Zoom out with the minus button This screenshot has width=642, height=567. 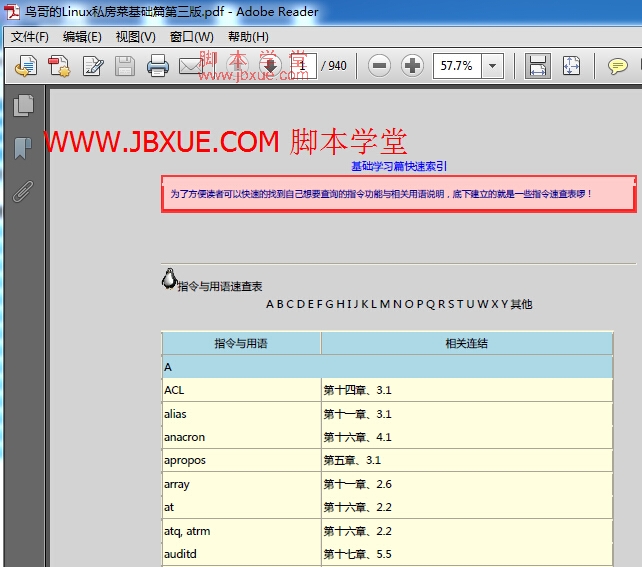379,66
